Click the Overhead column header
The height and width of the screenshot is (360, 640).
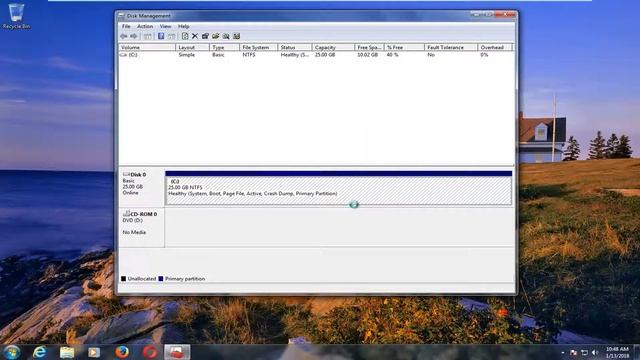495,47
